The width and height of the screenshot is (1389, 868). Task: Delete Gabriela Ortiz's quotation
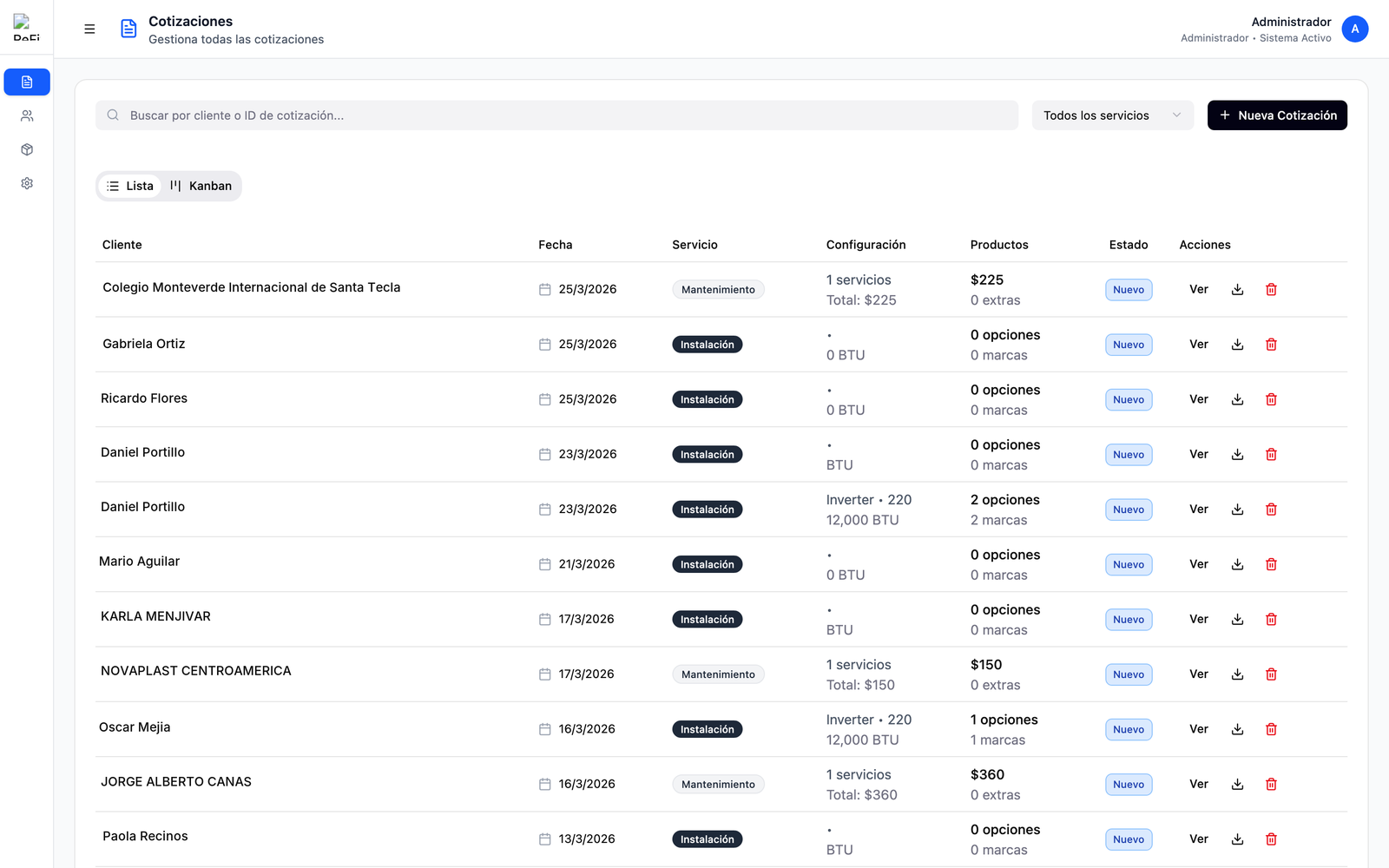click(x=1271, y=345)
